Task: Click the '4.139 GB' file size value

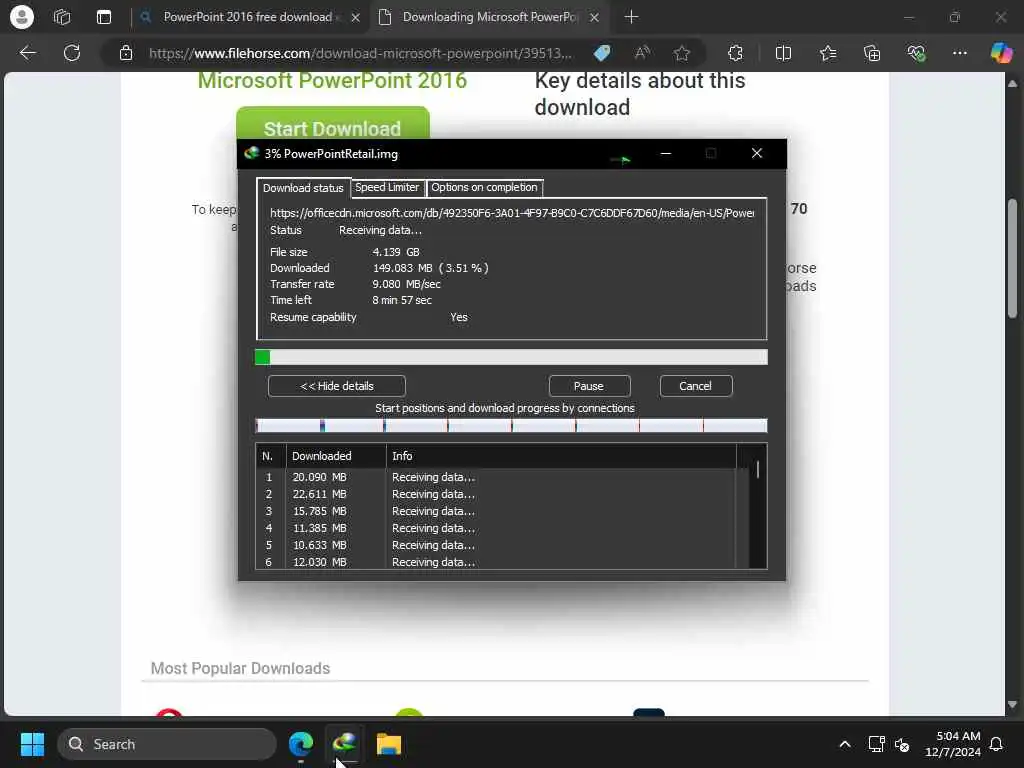Action: [396, 252]
